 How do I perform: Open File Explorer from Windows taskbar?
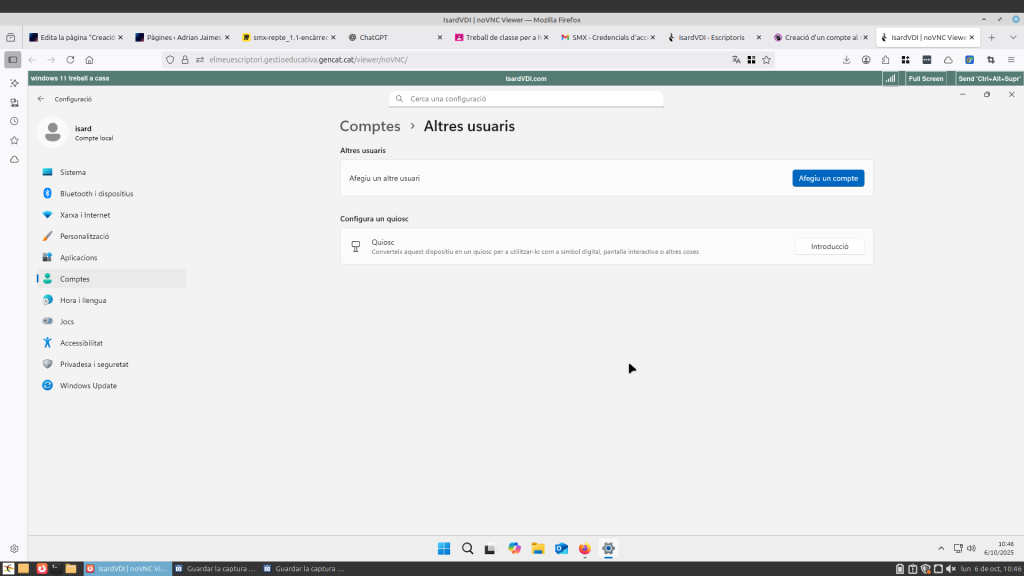click(x=537, y=548)
